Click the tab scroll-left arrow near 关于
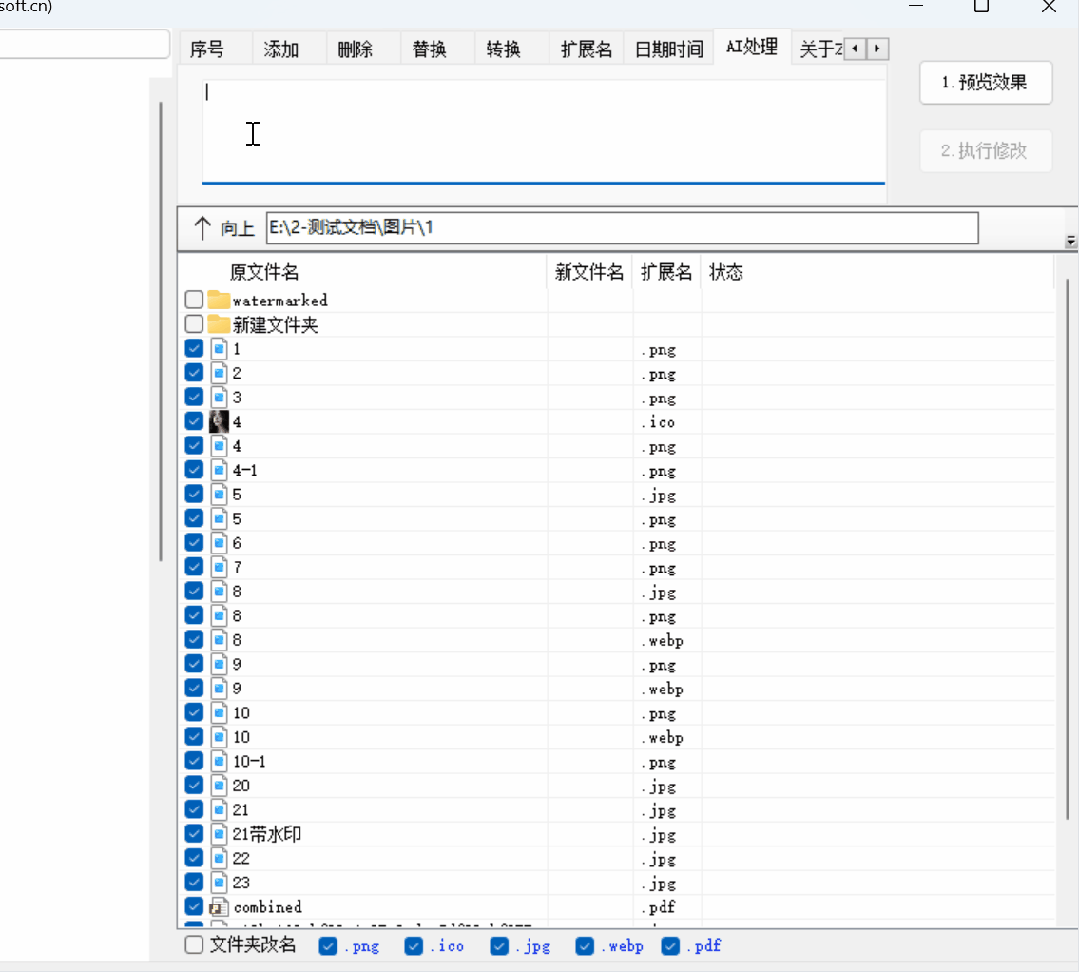 (x=856, y=48)
